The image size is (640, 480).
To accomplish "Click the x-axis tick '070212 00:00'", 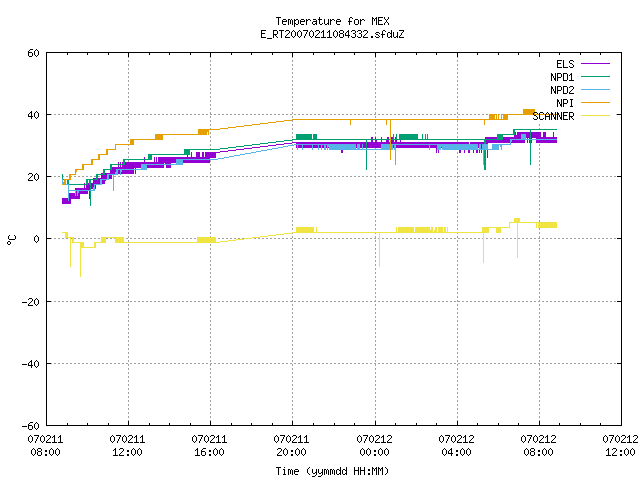I will (374, 446).
